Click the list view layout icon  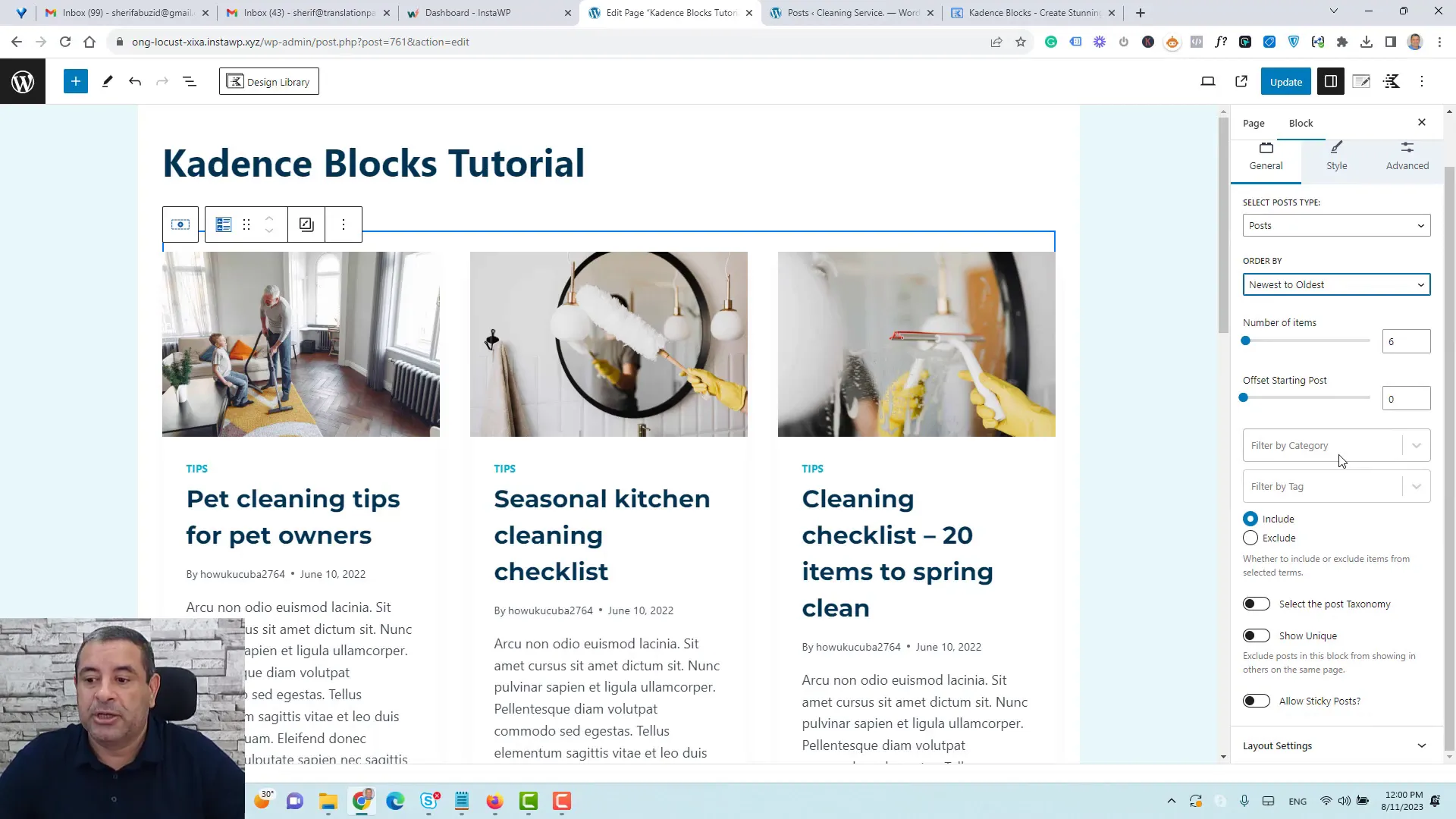pos(223,224)
